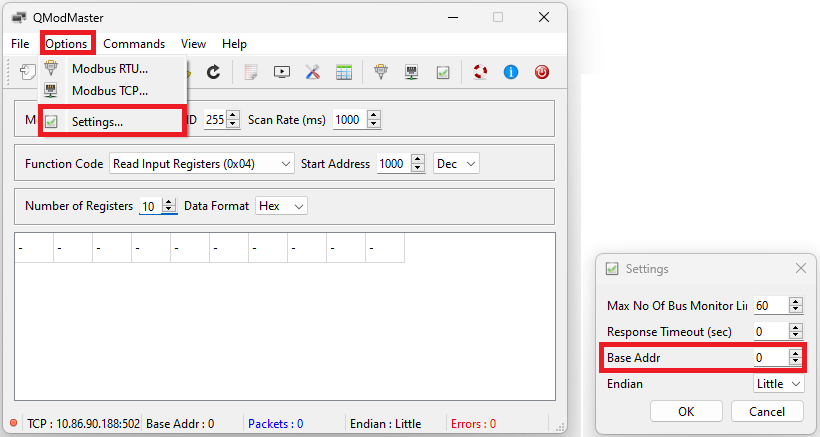The image size is (820, 437).
Task: Click the crossed tools icon in toolbar
Action: [x=312, y=72]
